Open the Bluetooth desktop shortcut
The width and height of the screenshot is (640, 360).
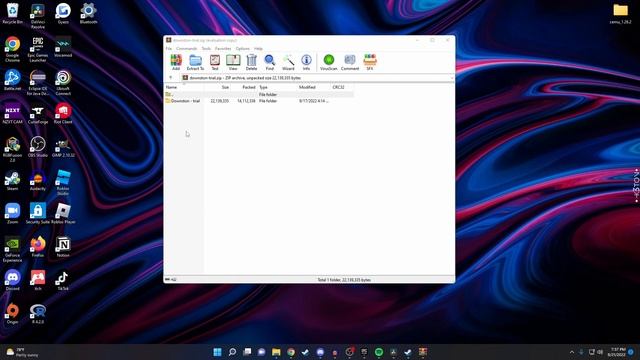point(88,13)
